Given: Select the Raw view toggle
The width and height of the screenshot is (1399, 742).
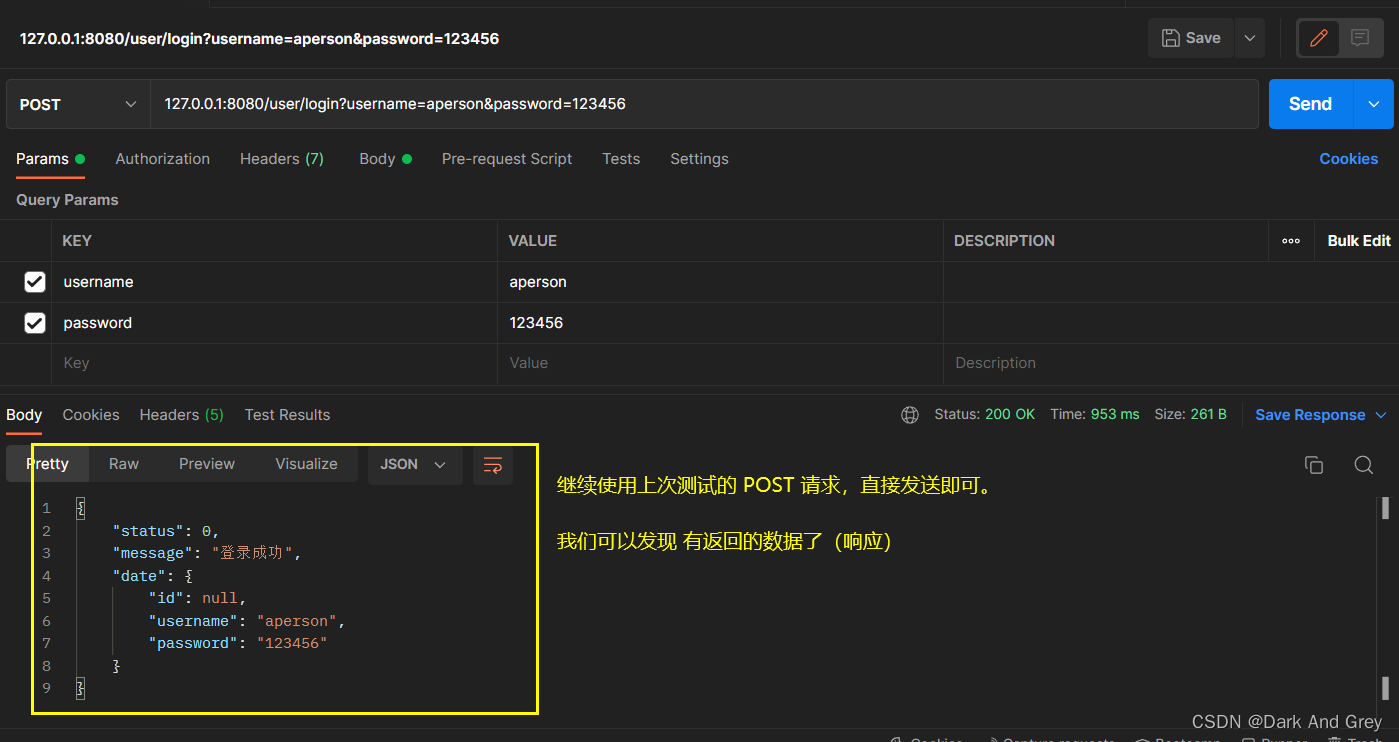Looking at the screenshot, I should click(x=124, y=464).
